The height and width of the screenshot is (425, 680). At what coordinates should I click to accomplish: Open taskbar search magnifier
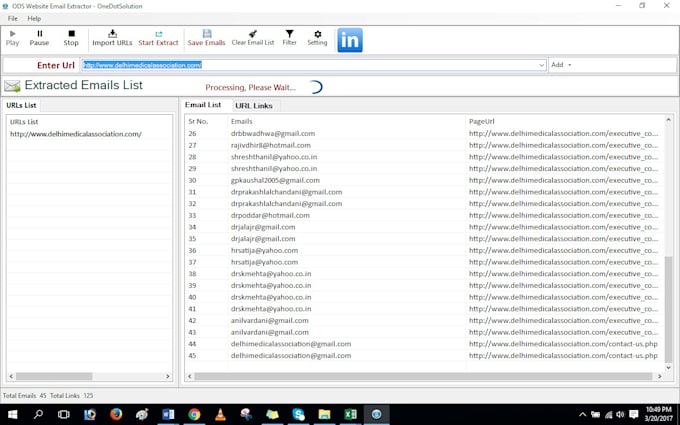(38, 414)
